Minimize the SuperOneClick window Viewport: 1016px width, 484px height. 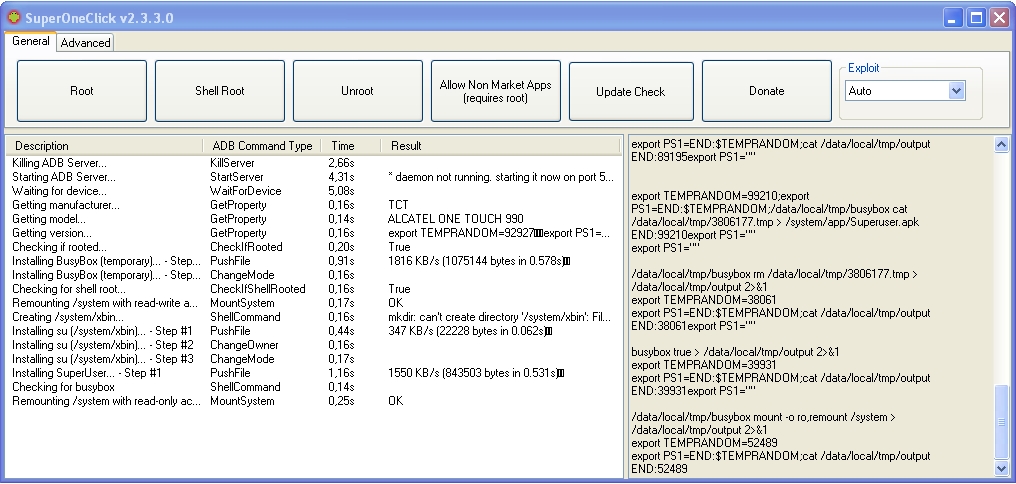(x=952, y=17)
